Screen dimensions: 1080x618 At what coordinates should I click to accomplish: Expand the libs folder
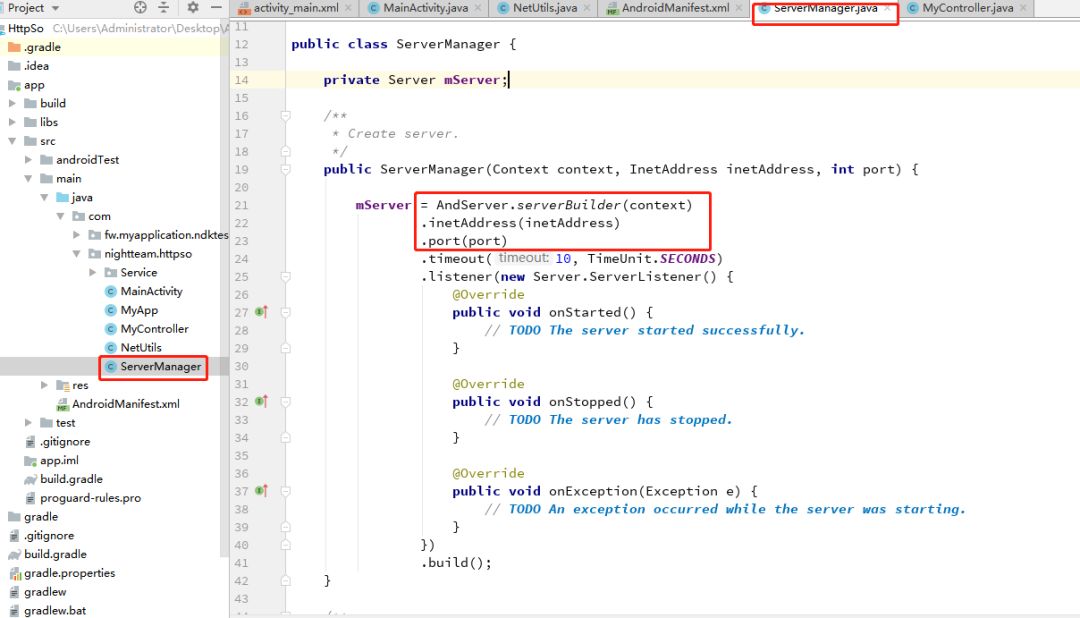point(12,122)
